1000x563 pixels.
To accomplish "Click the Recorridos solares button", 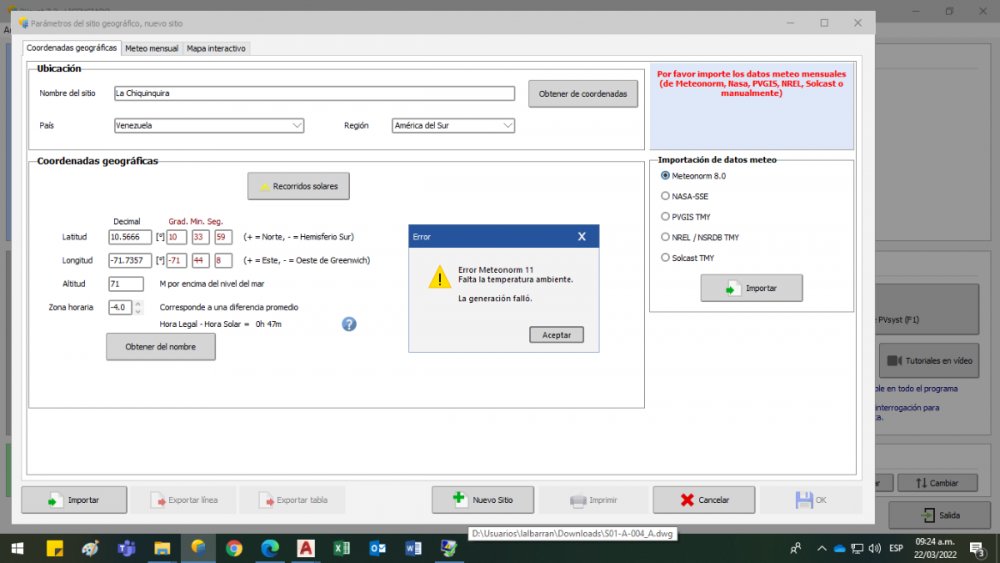I will (x=299, y=186).
